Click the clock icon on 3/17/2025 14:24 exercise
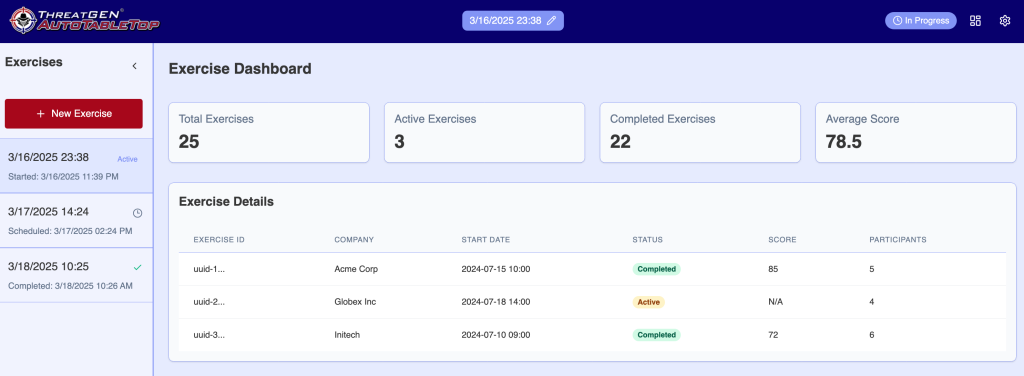This screenshot has height=376, width=1024. point(137,213)
